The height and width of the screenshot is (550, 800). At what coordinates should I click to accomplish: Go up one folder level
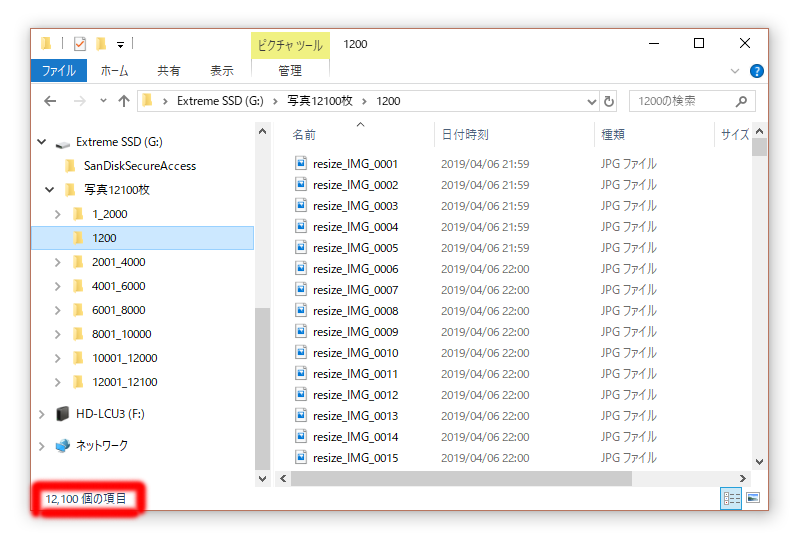coord(124,101)
